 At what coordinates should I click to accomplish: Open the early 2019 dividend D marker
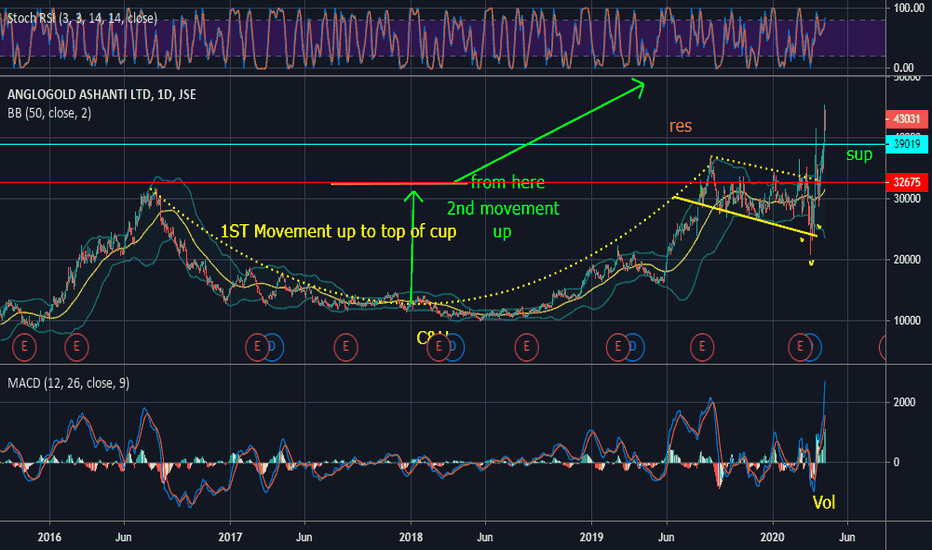pyautogui.click(x=634, y=347)
